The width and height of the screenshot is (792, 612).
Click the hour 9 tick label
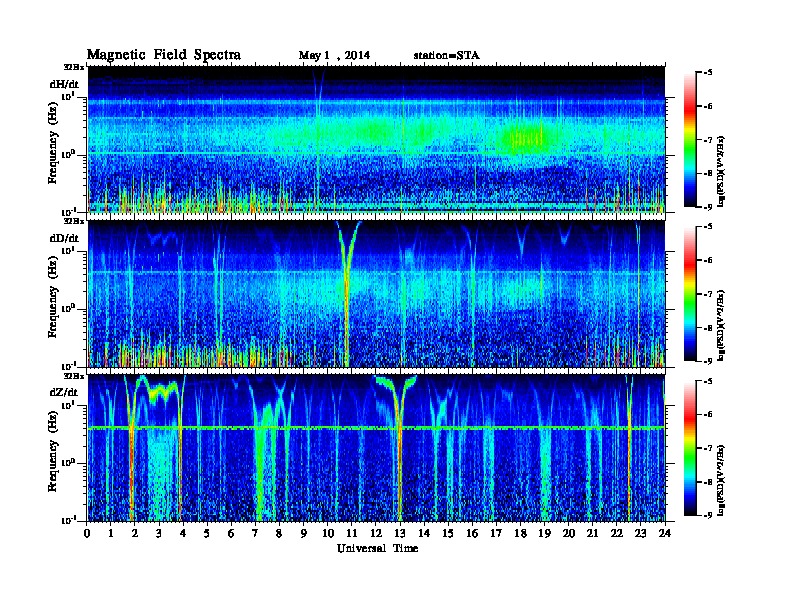point(304,533)
